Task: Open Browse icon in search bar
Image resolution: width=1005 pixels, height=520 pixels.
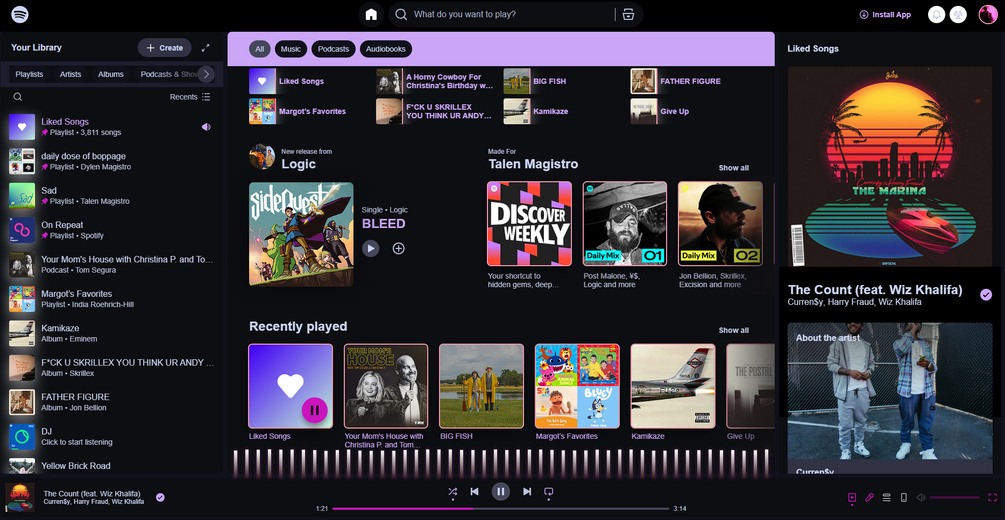Action: click(x=628, y=14)
